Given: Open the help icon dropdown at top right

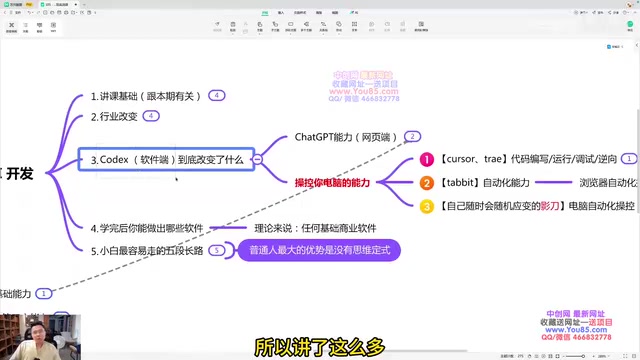Looking at the screenshot, I should click(626, 13).
